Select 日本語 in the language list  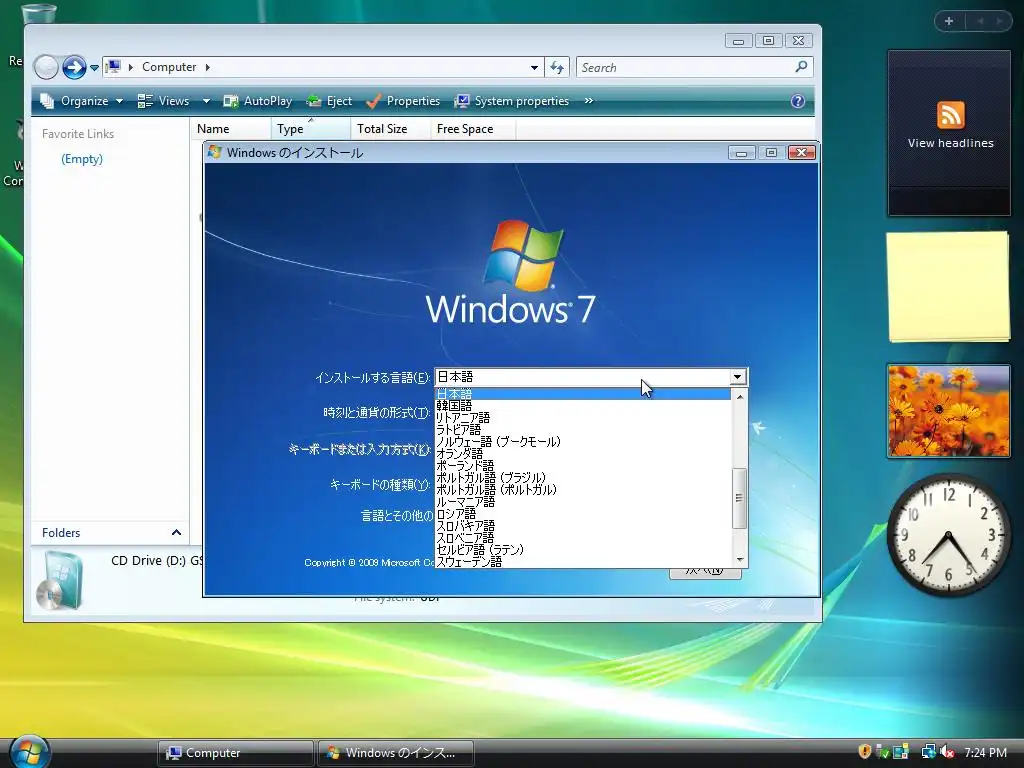point(583,394)
